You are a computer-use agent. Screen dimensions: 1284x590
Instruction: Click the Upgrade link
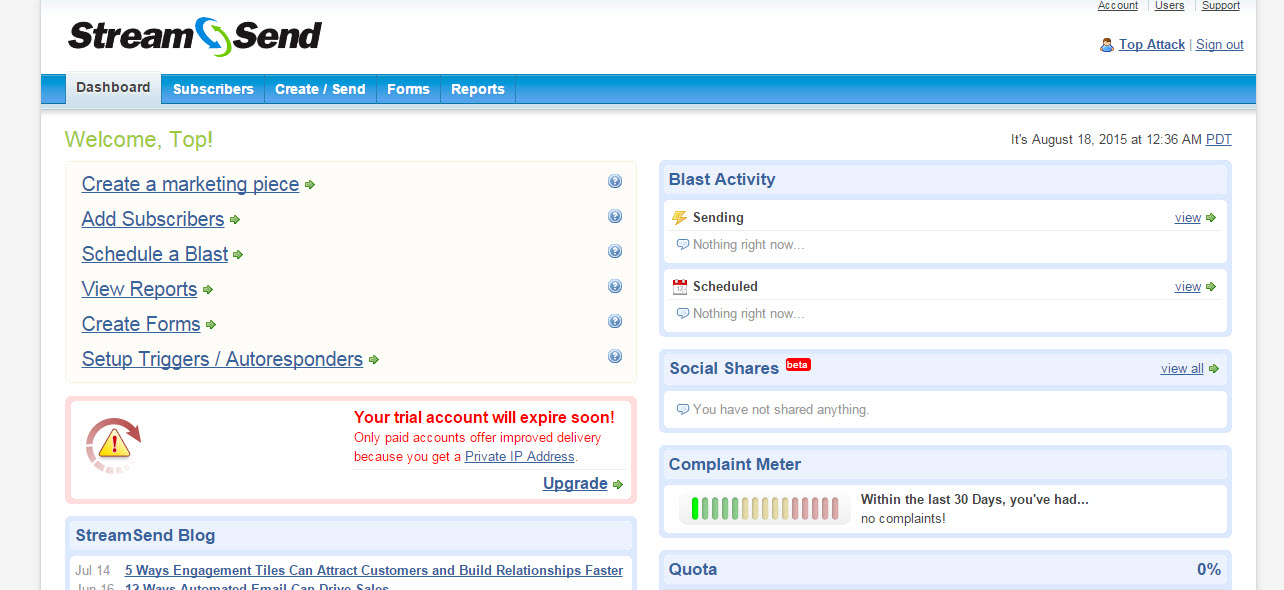[575, 484]
